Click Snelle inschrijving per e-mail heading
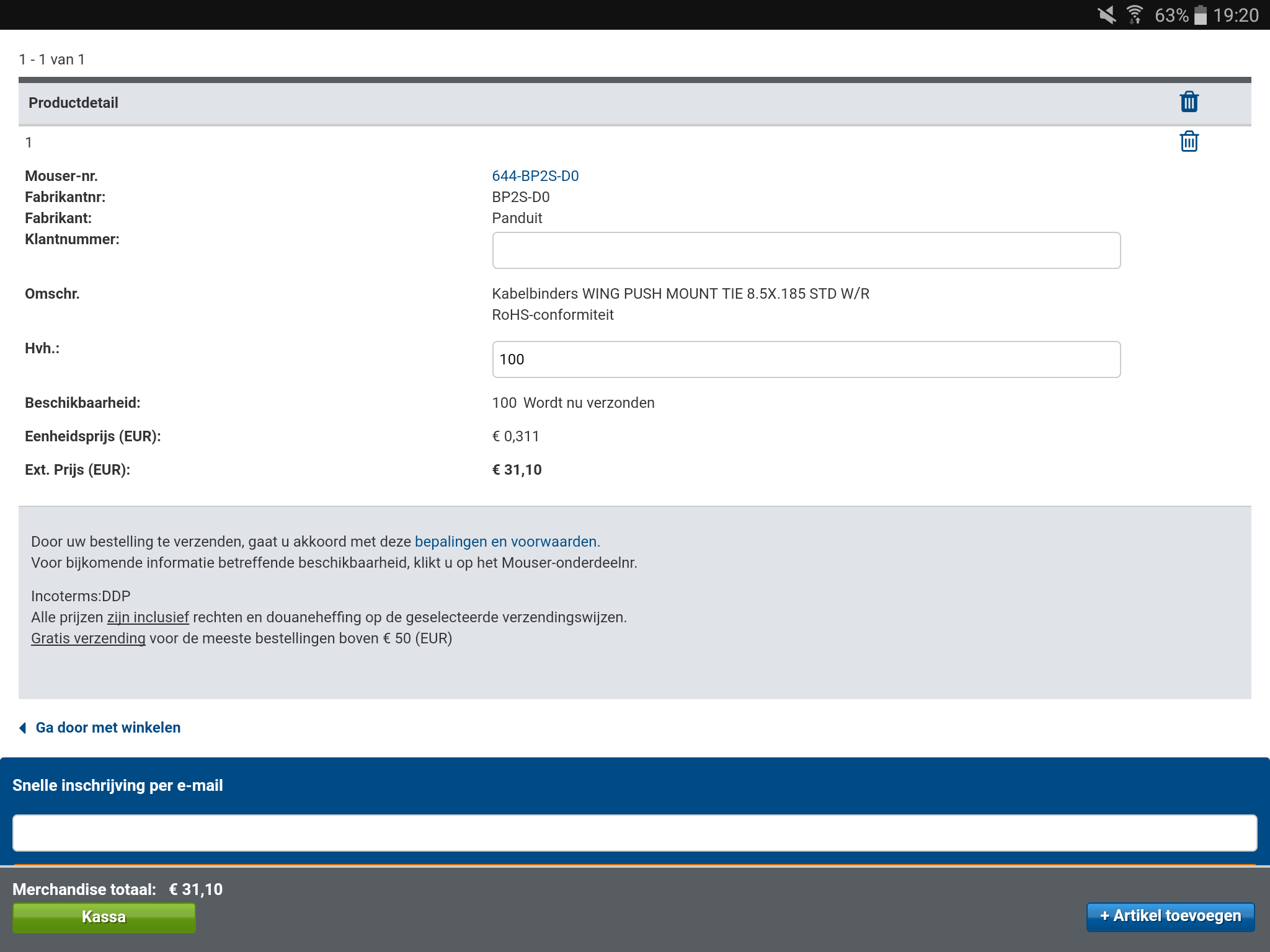Viewport: 1270px width, 952px height. 117,786
